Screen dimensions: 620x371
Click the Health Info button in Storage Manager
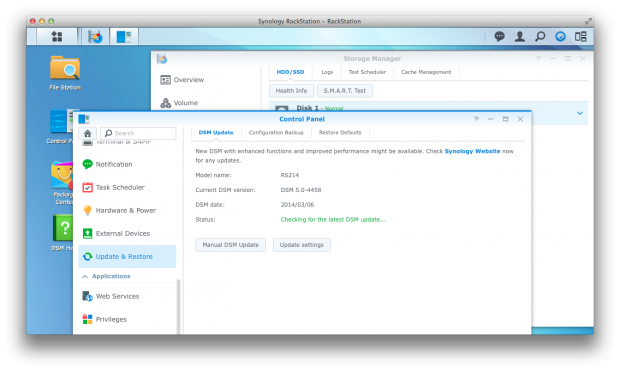[x=291, y=91]
